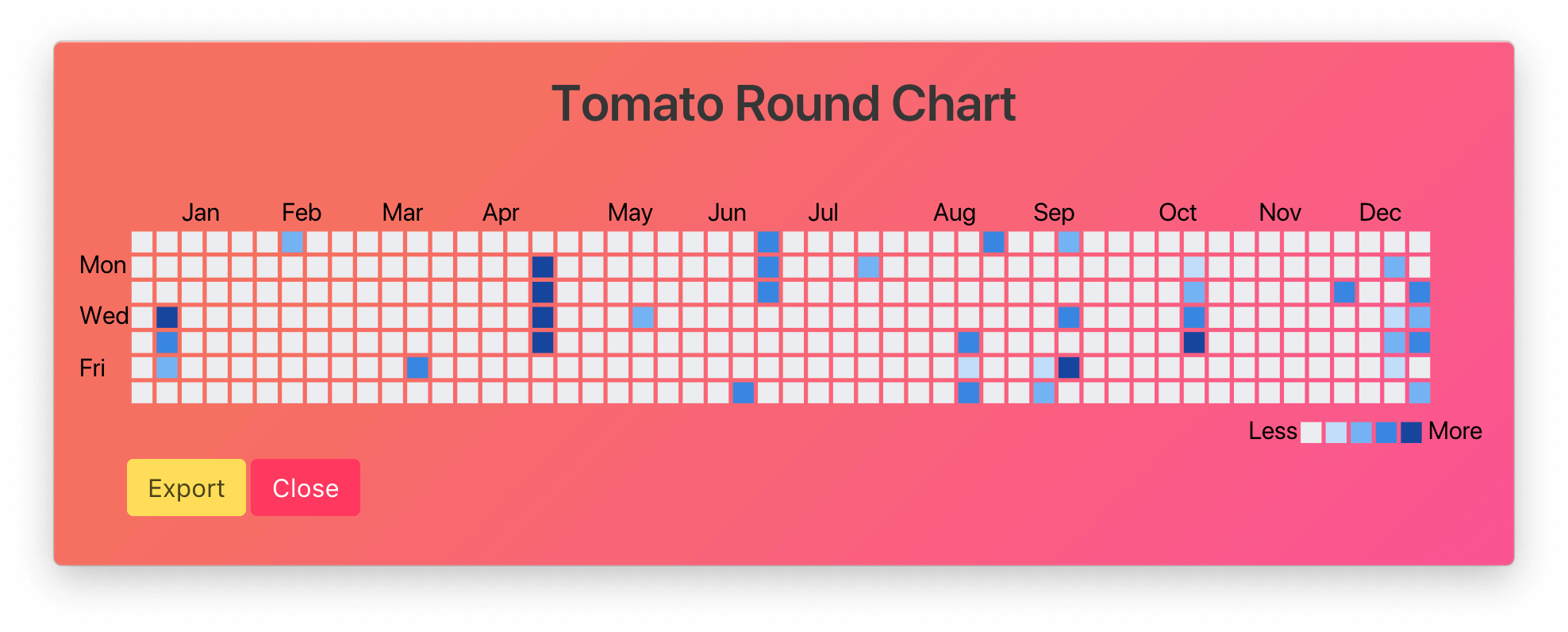1568x632 pixels.
Task: Select the Mon row label
Action: (102, 264)
